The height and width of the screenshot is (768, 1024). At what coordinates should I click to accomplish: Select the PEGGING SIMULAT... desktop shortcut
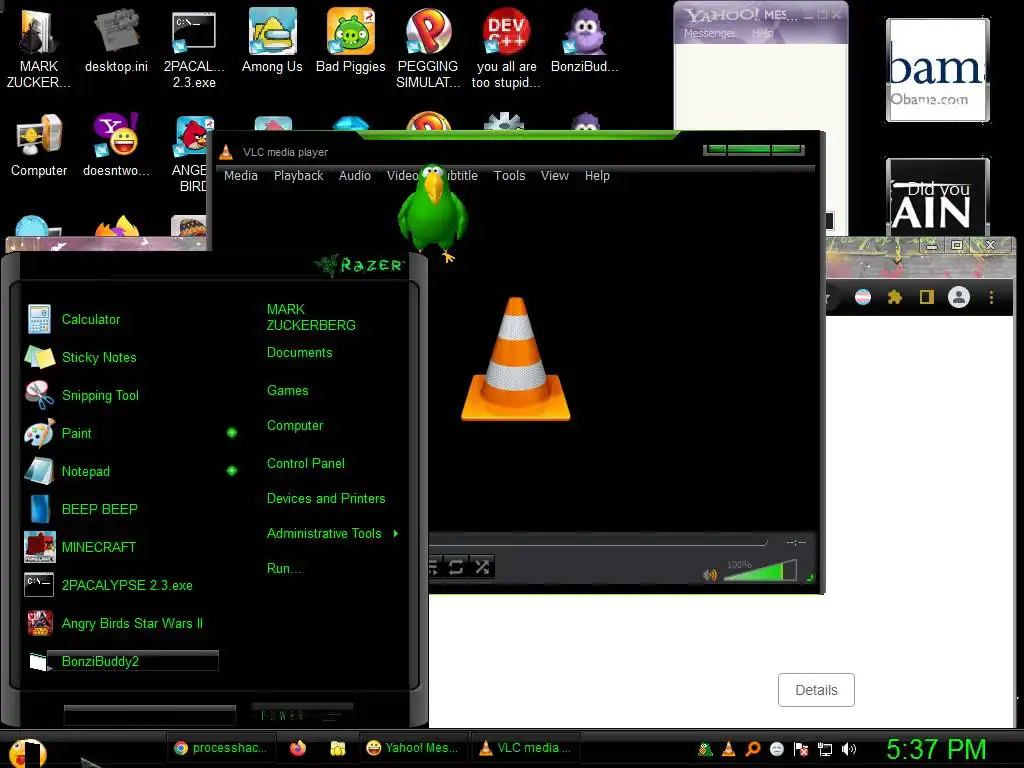click(428, 48)
